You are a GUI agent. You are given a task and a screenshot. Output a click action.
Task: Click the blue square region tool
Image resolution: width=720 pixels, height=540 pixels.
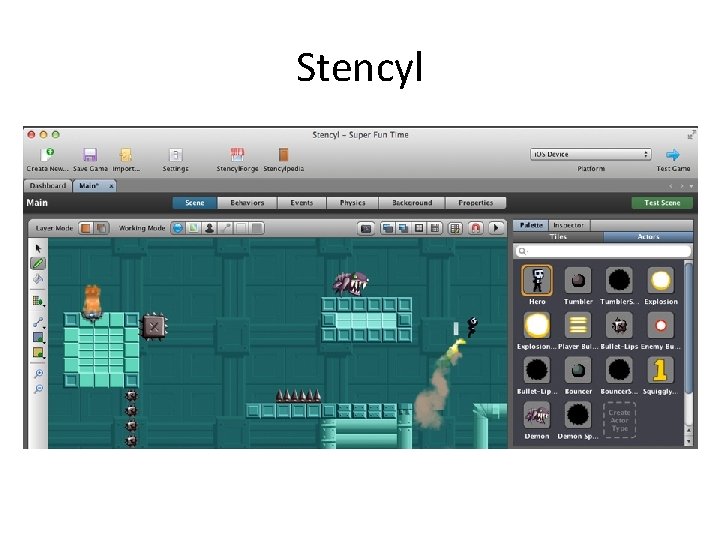point(38,338)
